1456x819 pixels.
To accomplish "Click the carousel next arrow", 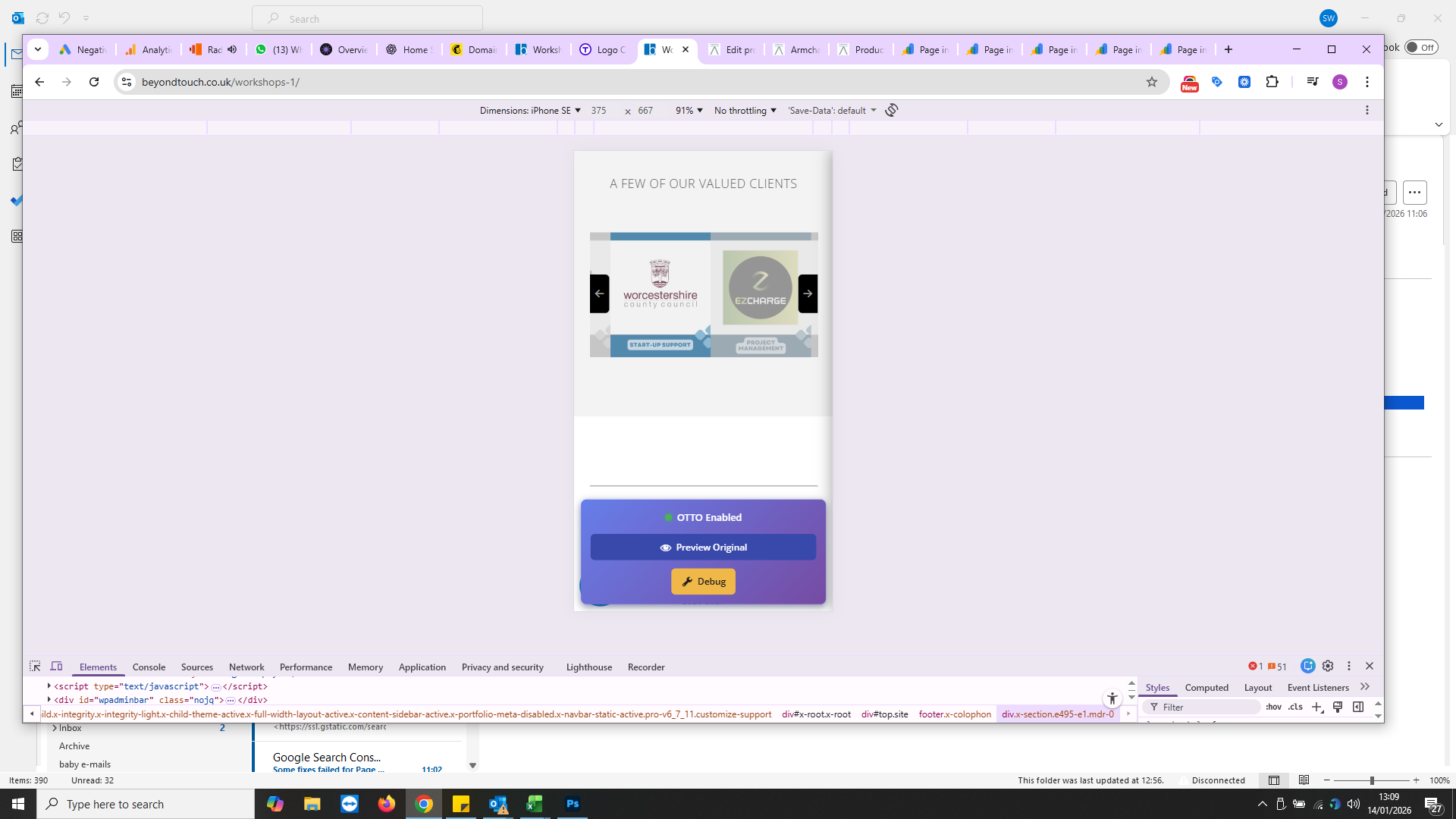I will [808, 293].
